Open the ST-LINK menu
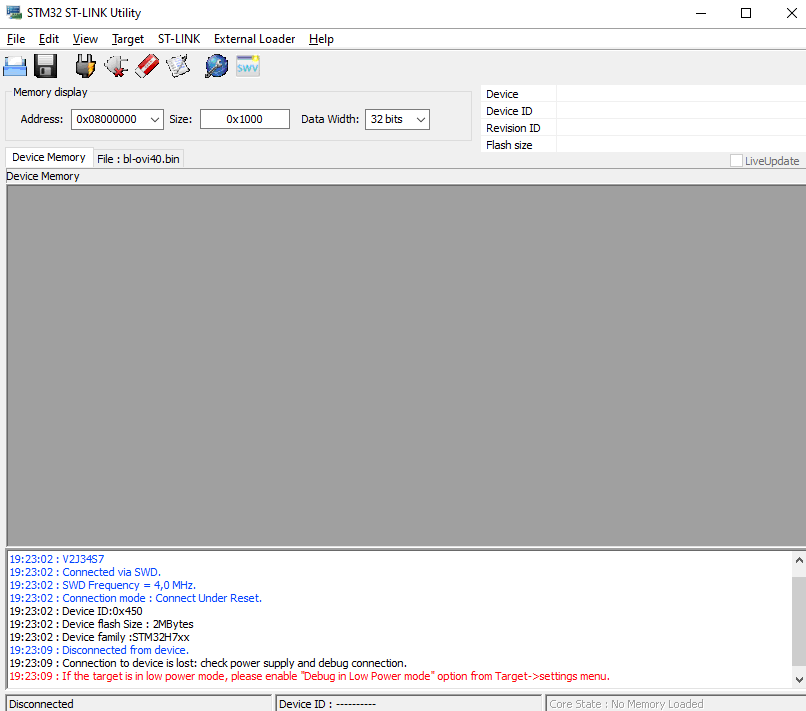Screen dimensions: 806x711 pos(179,39)
